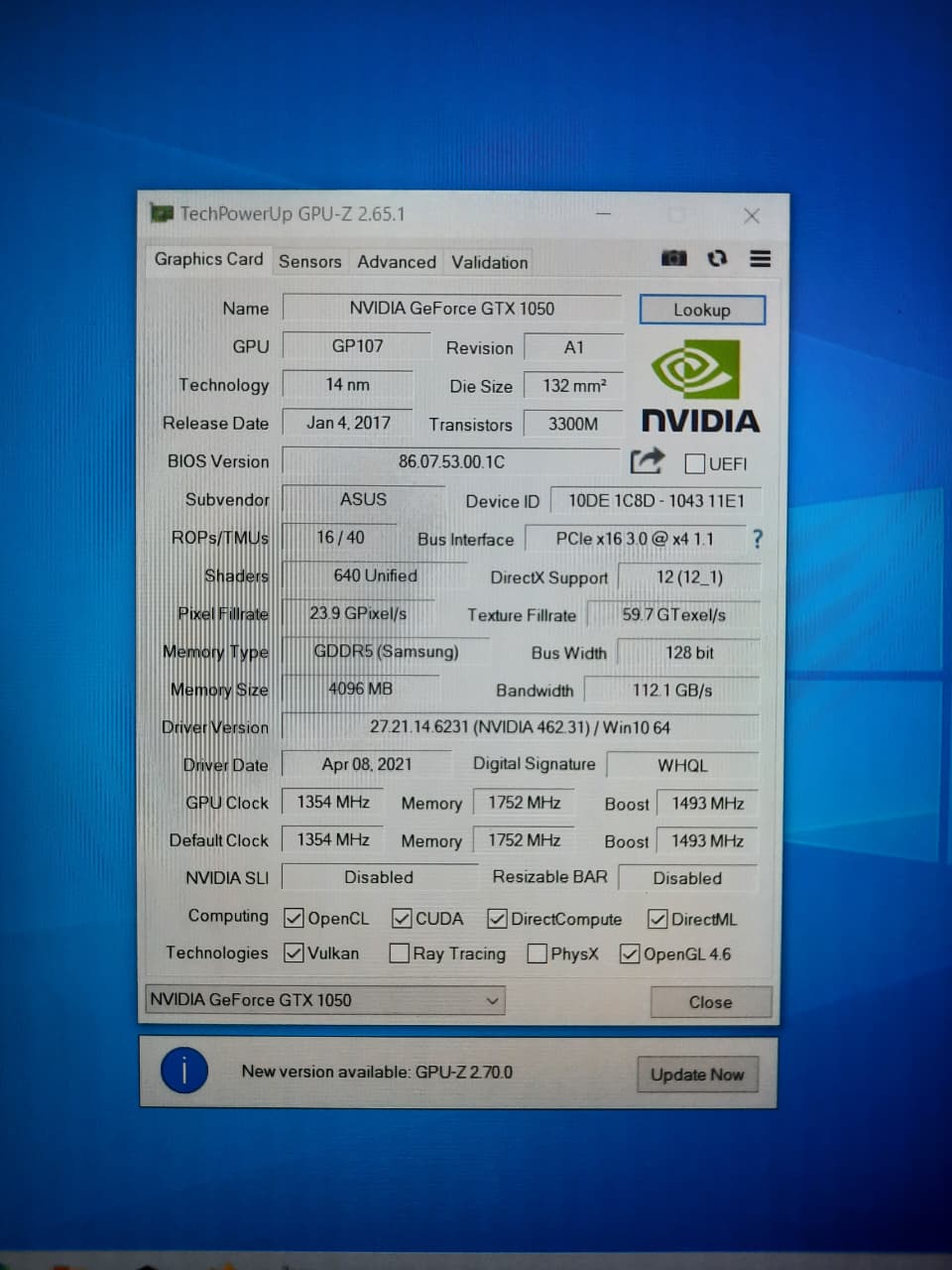The image size is (952, 1270).
Task: Open the GPU selection dropdown
Action: 325,1000
